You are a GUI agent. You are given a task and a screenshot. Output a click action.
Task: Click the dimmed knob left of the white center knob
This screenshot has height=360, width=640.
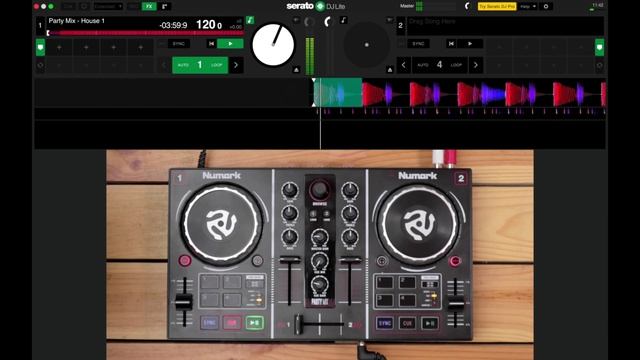[x=309, y=22]
